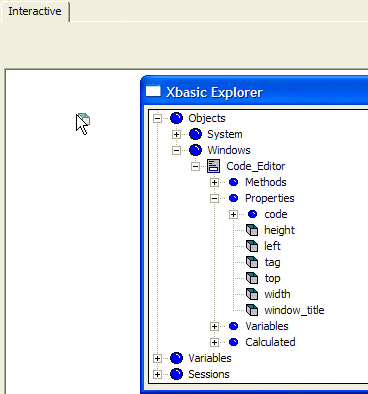
Task: Select the Code_Editor tree label
Action: point(256,166)
